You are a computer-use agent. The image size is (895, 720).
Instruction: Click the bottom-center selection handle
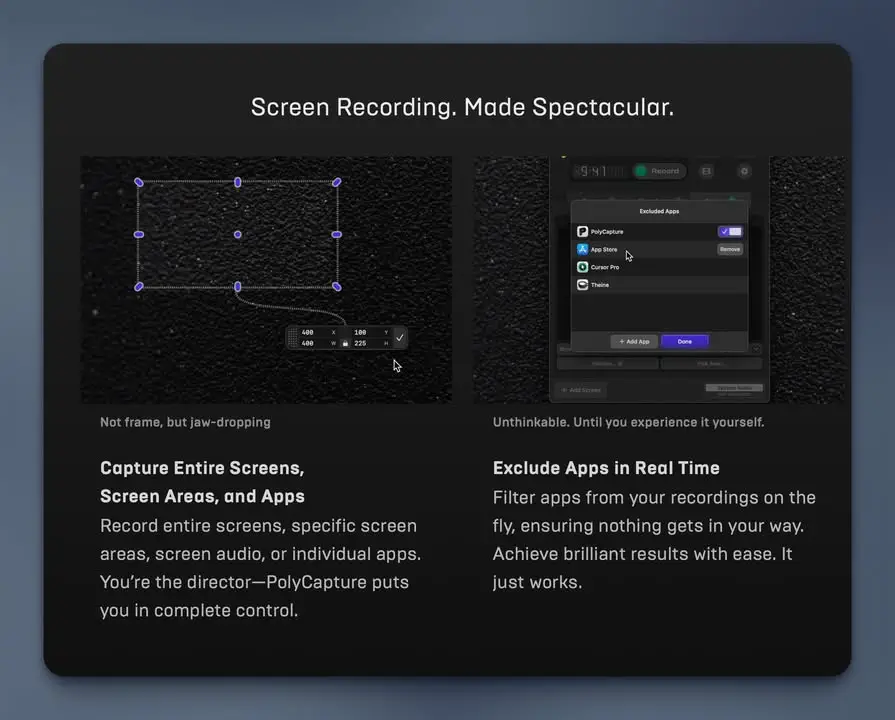click(237, 287)
